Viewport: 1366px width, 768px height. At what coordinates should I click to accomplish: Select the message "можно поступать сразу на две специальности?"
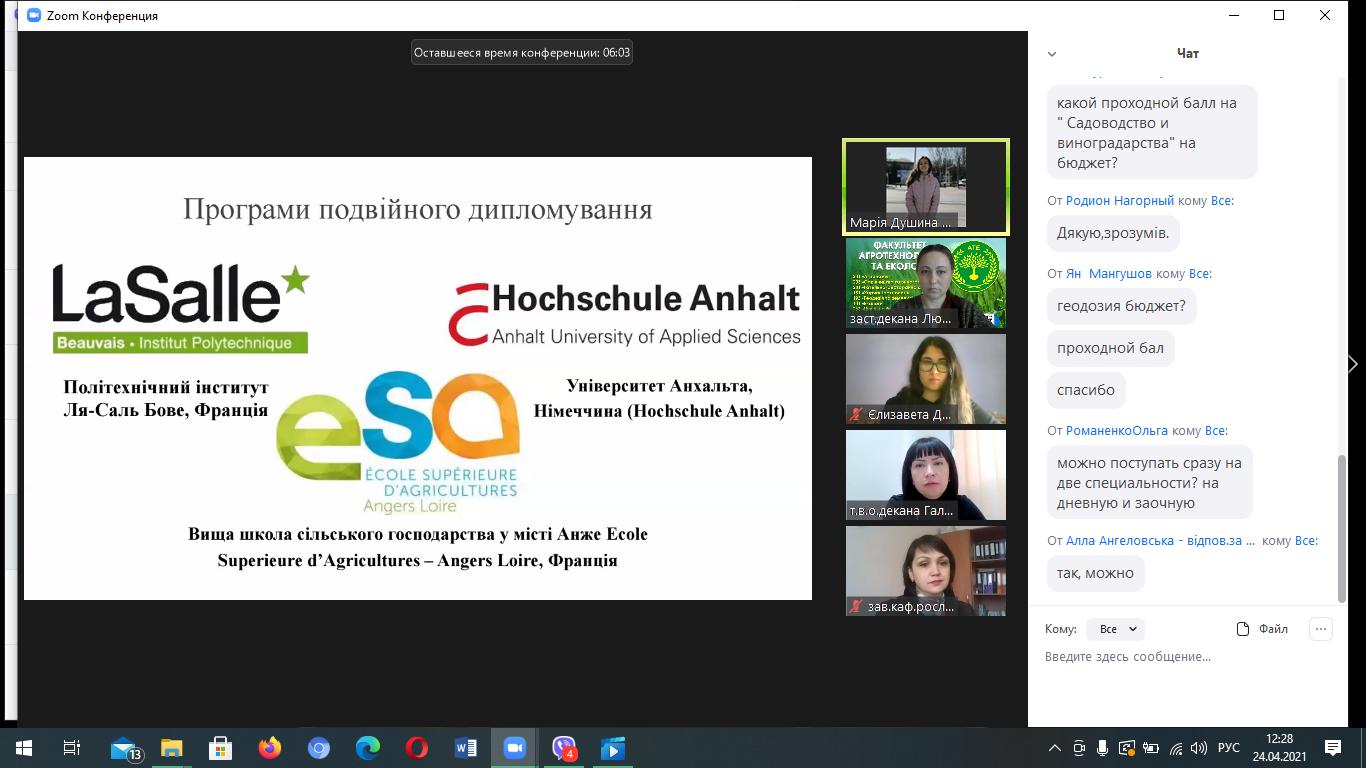tap(1149, 483)
